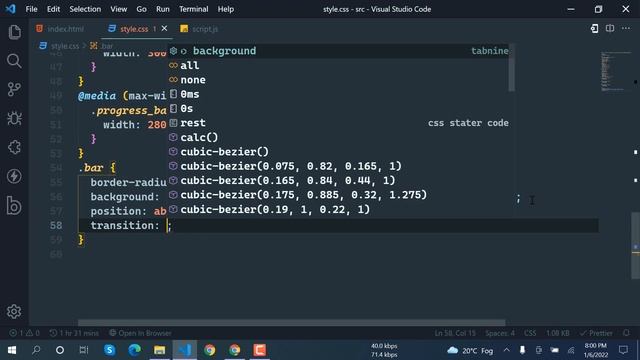
Task: Open the Windows Start menu
Action: (x=12, y=350)
